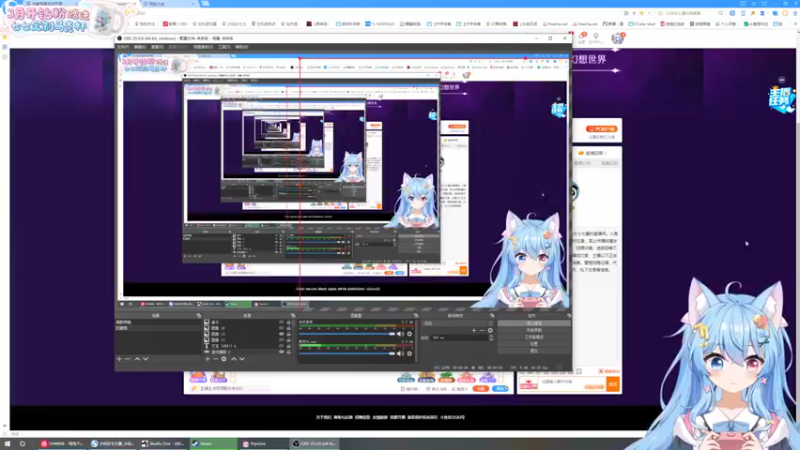Pop out the Audio Mixer dock panel
Screen dimensions: 800x450
point(416,316)
